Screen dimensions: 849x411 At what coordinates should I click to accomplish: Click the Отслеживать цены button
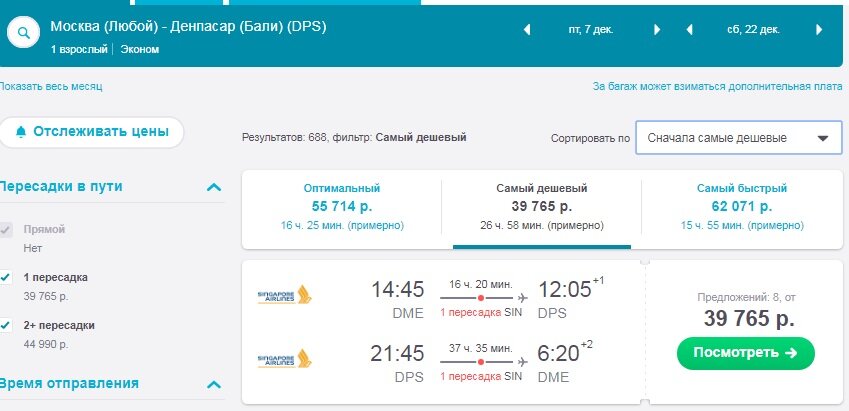[92, 132]
